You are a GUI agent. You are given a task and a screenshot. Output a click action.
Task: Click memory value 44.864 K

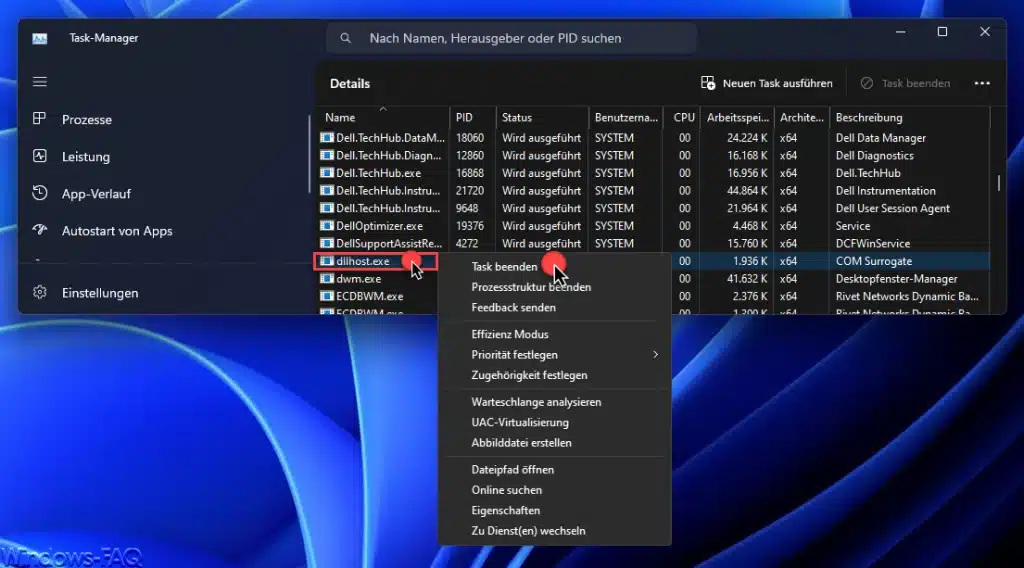pos(747,191)
